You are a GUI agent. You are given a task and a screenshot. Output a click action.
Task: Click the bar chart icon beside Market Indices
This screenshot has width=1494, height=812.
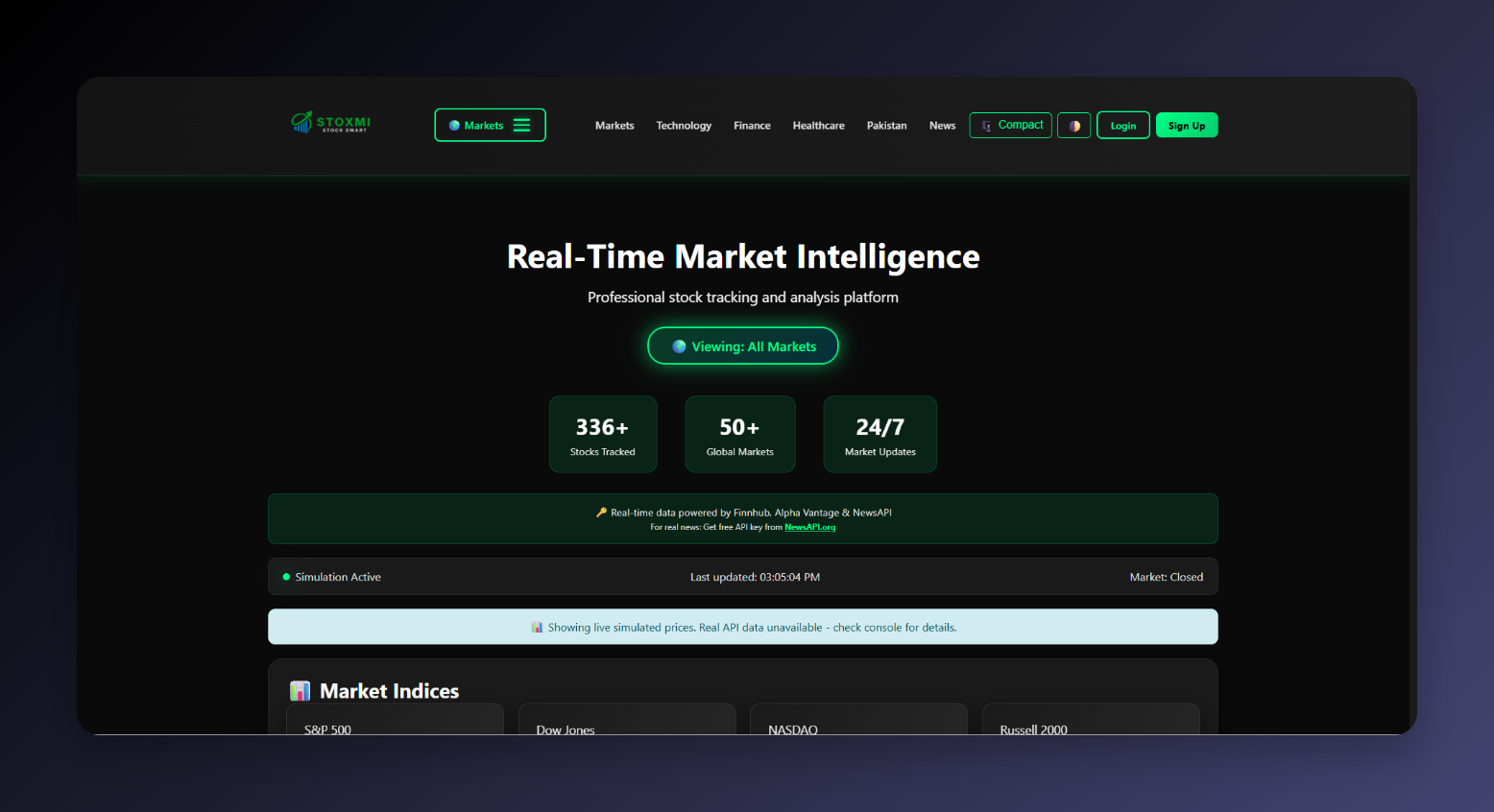(300, 690)
